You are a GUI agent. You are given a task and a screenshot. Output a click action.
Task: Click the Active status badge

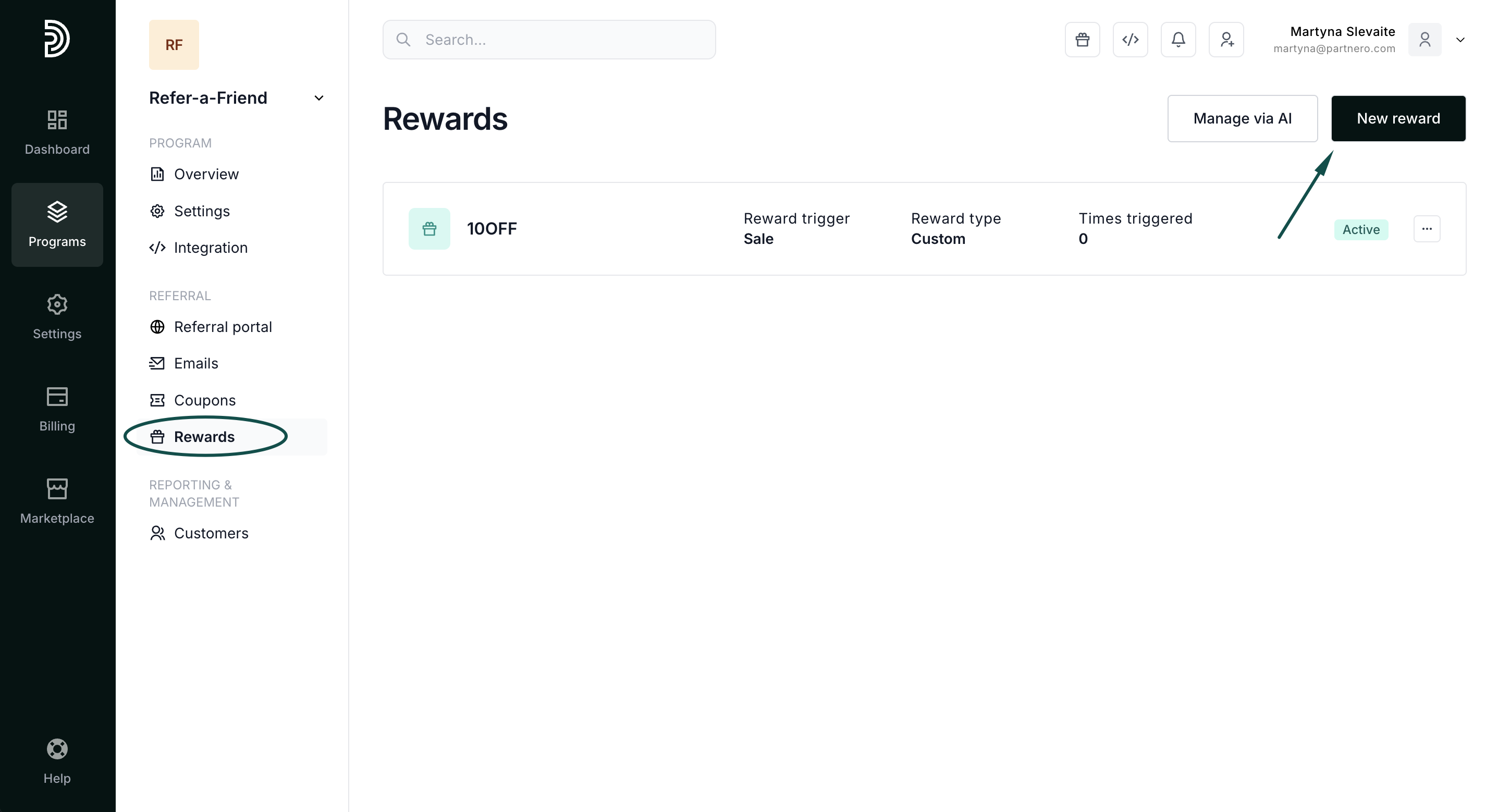pyautogui.click(x=1361, y=229)
